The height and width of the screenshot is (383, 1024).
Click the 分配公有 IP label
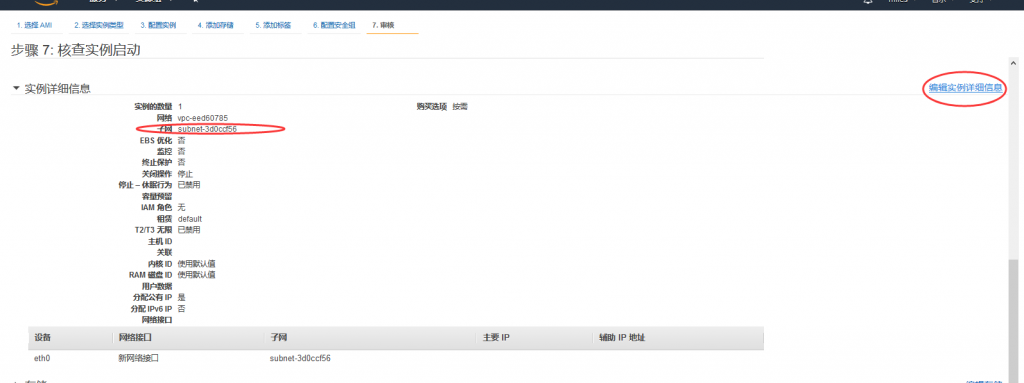coord(153,297)
